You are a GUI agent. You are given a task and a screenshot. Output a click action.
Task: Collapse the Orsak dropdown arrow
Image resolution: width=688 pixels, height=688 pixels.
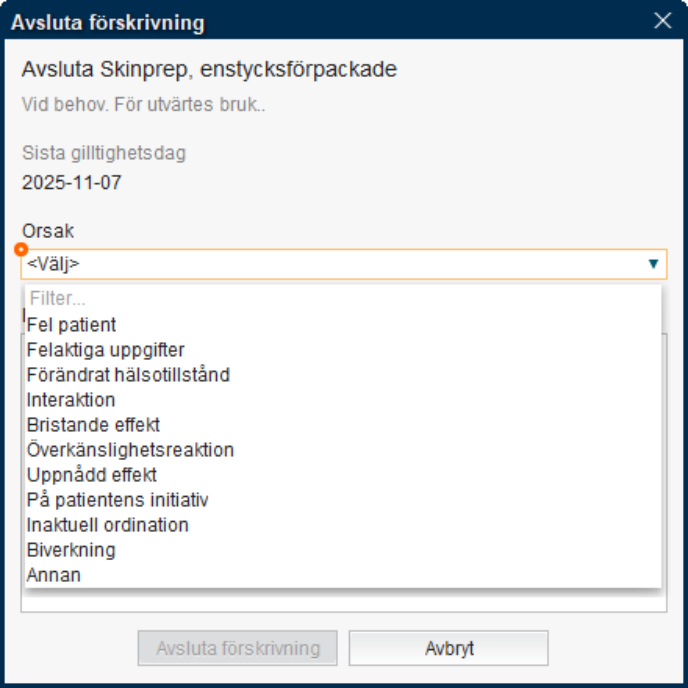[653, 264]
